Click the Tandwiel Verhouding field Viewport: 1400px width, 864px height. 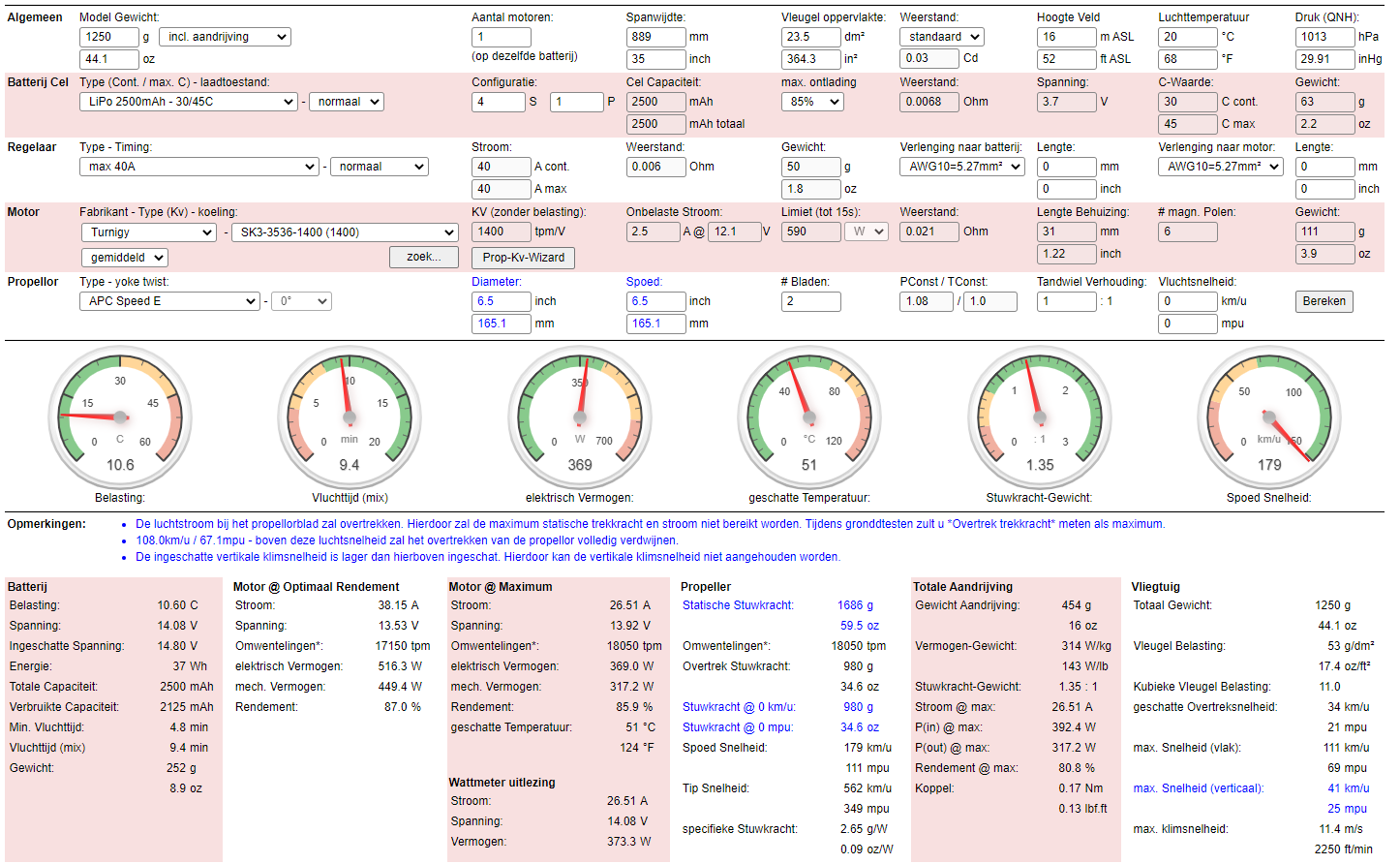tap(1066, 301)
